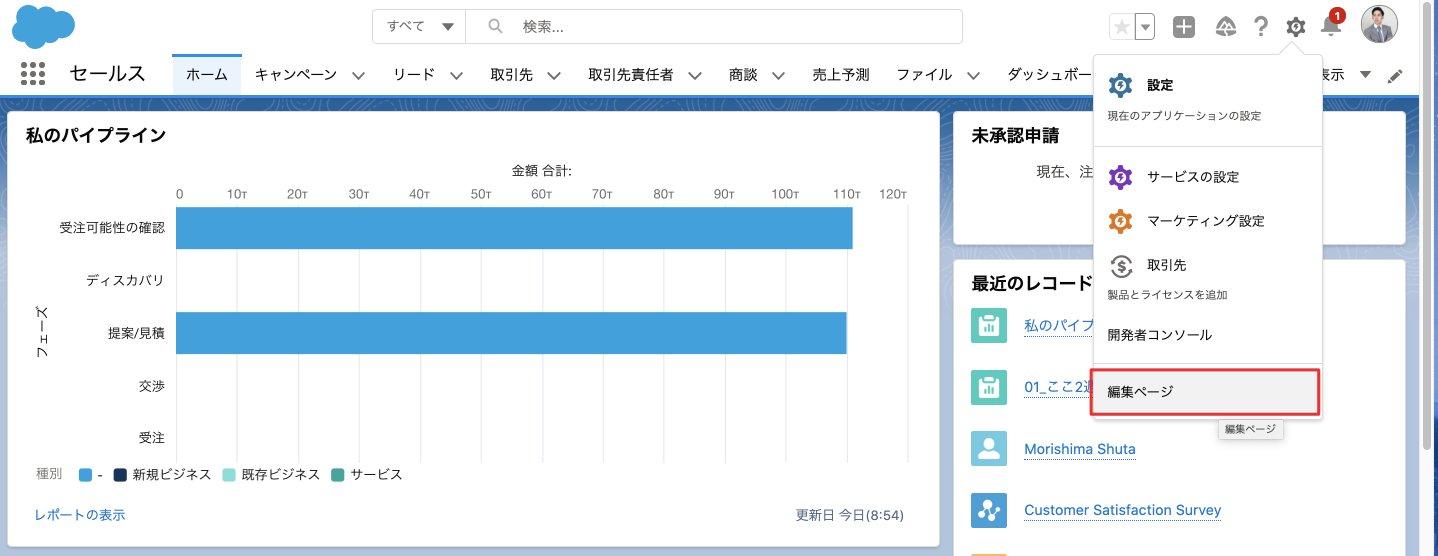The image size is (1438, 556).
Task: Open the すべて search scope dropdown
Action: pyautogui.click(x=419, y=27)
